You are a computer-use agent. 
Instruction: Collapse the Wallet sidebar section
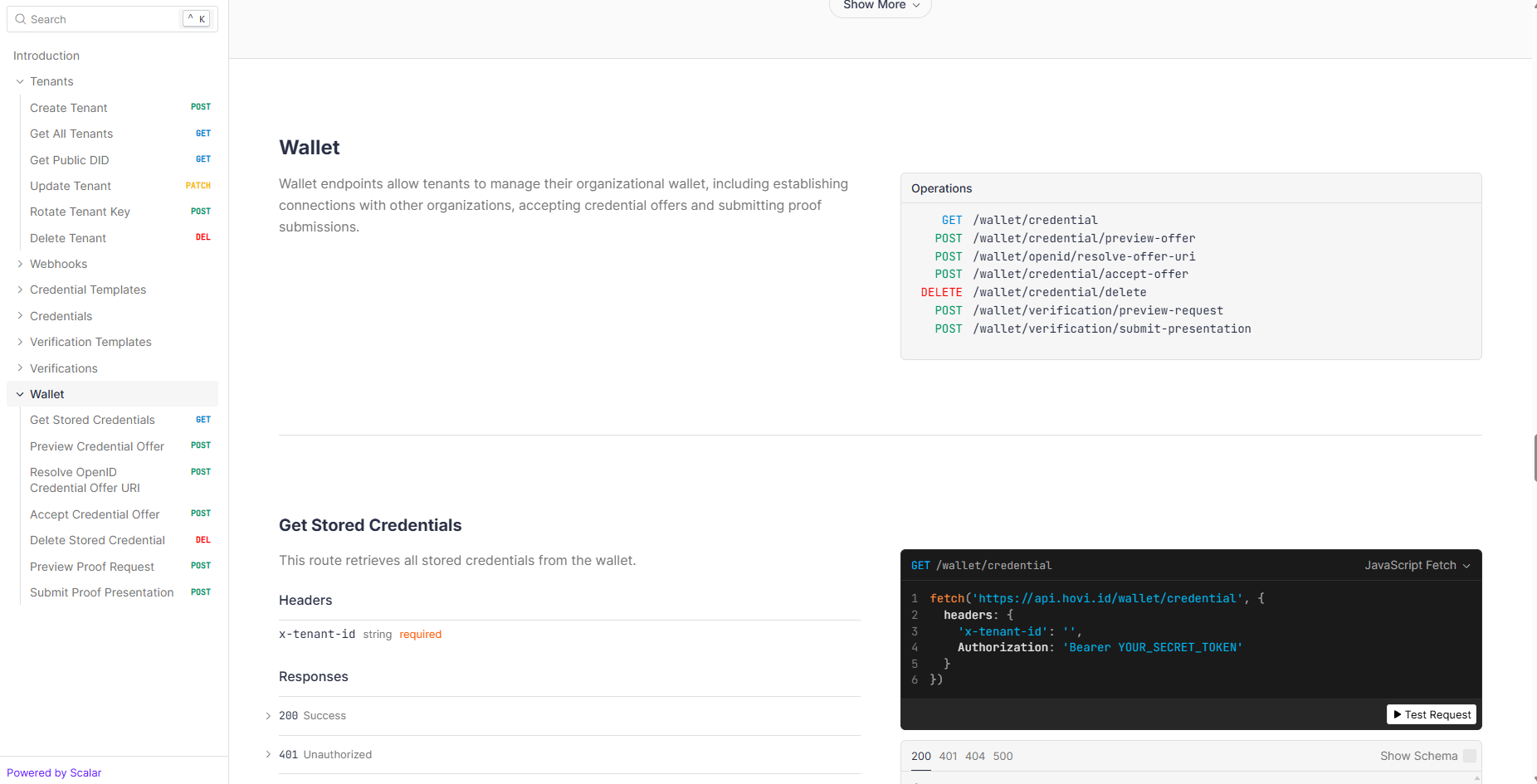(20, 394)
